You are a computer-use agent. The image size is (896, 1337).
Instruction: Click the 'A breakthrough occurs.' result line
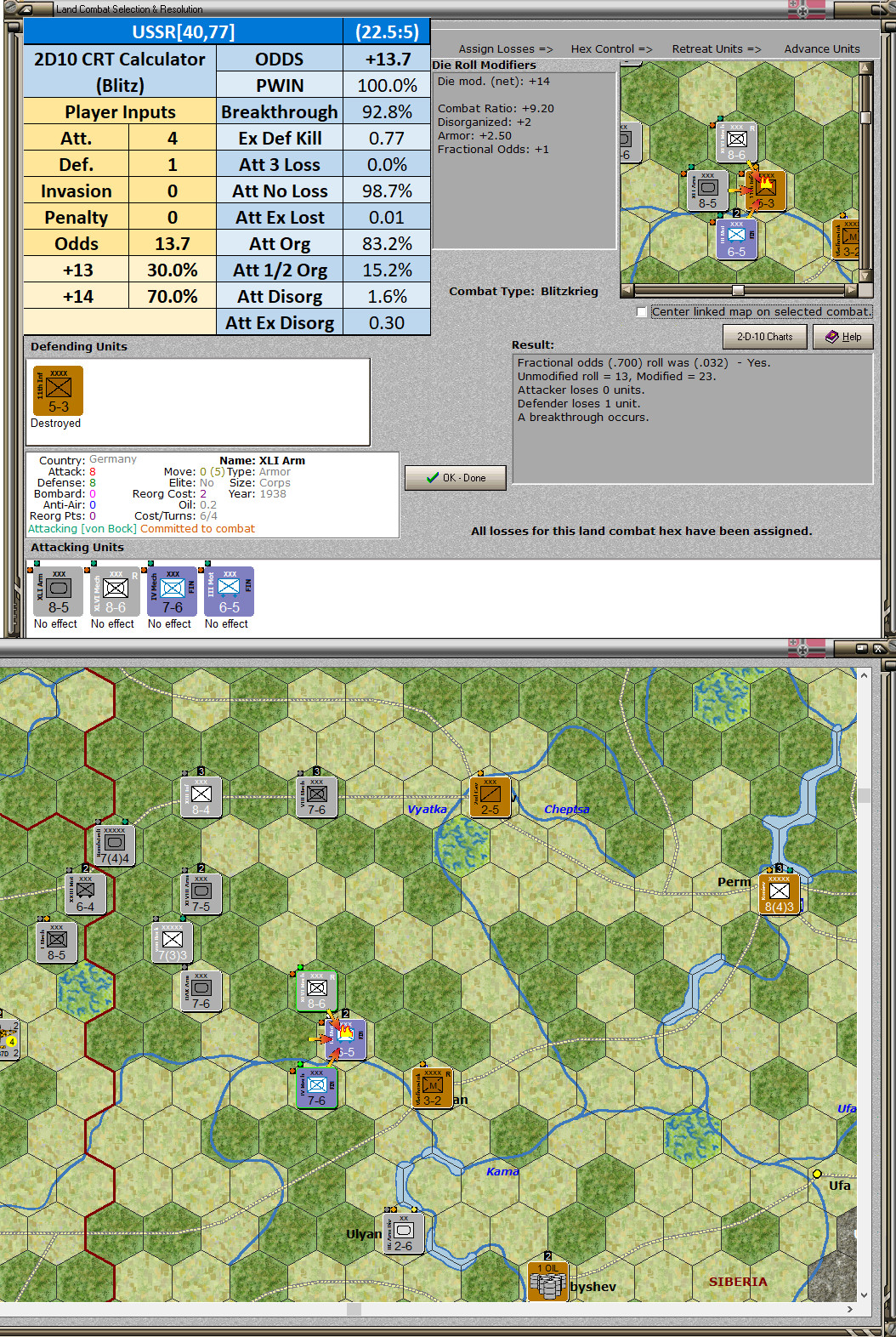583,418
